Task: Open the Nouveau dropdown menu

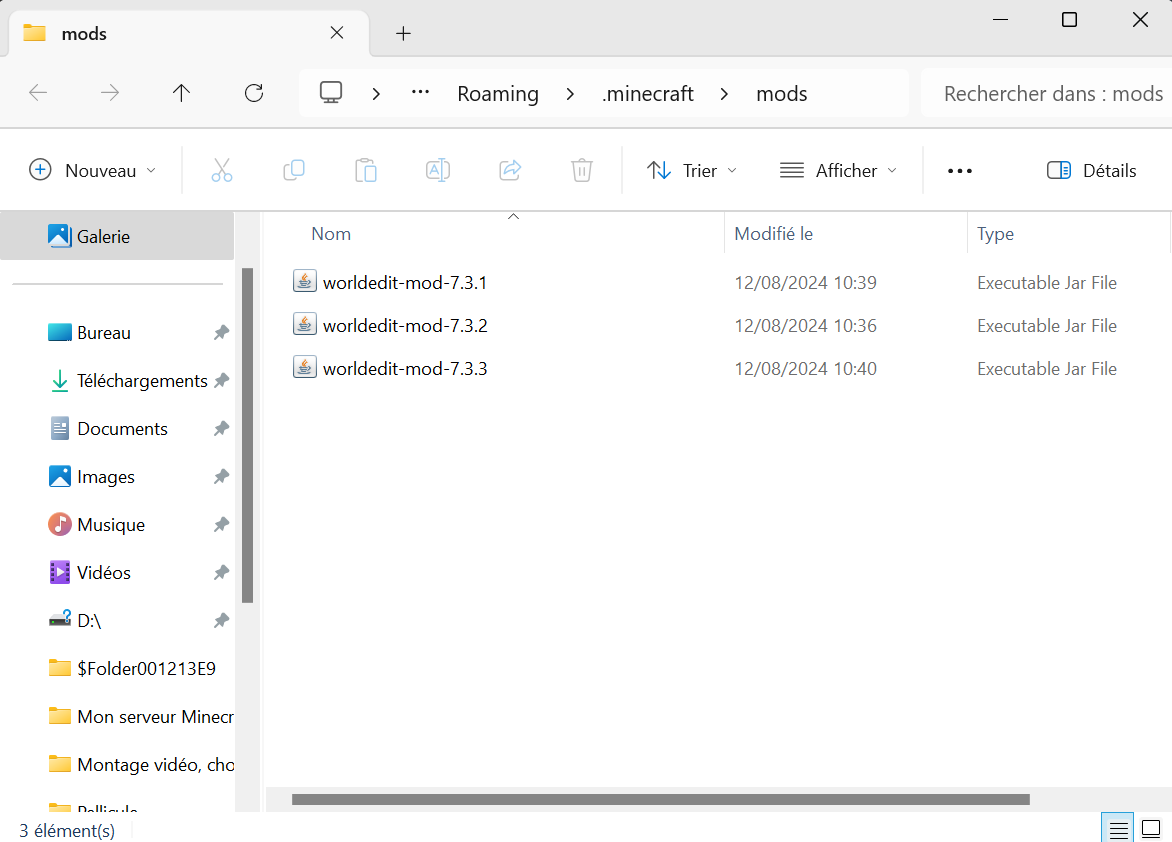Action: (93, 170)
